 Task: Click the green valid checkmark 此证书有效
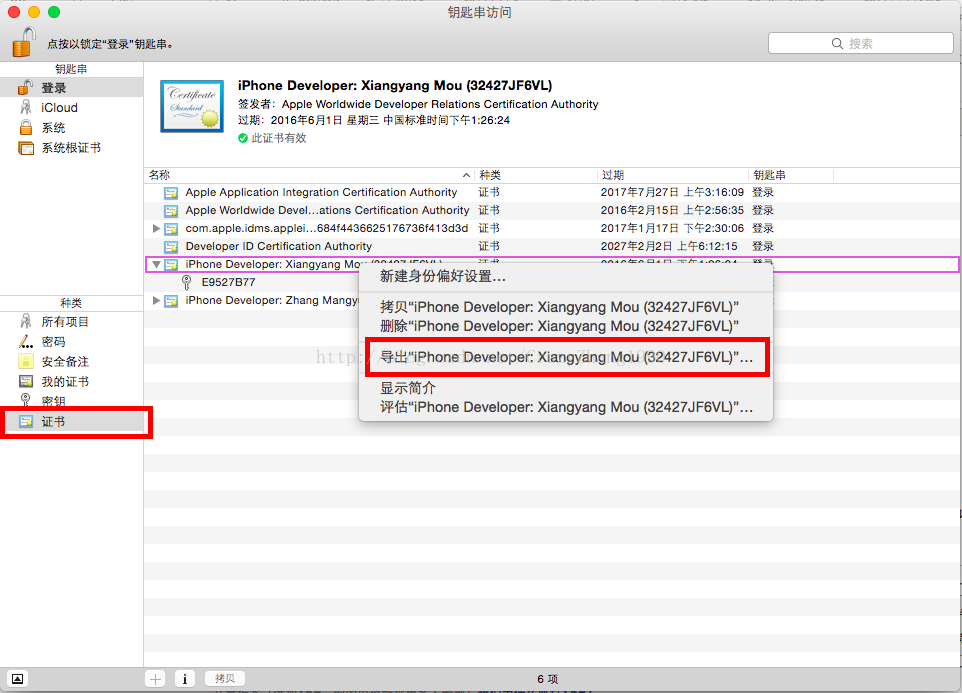pyautogui.click(x=243, y=138)
